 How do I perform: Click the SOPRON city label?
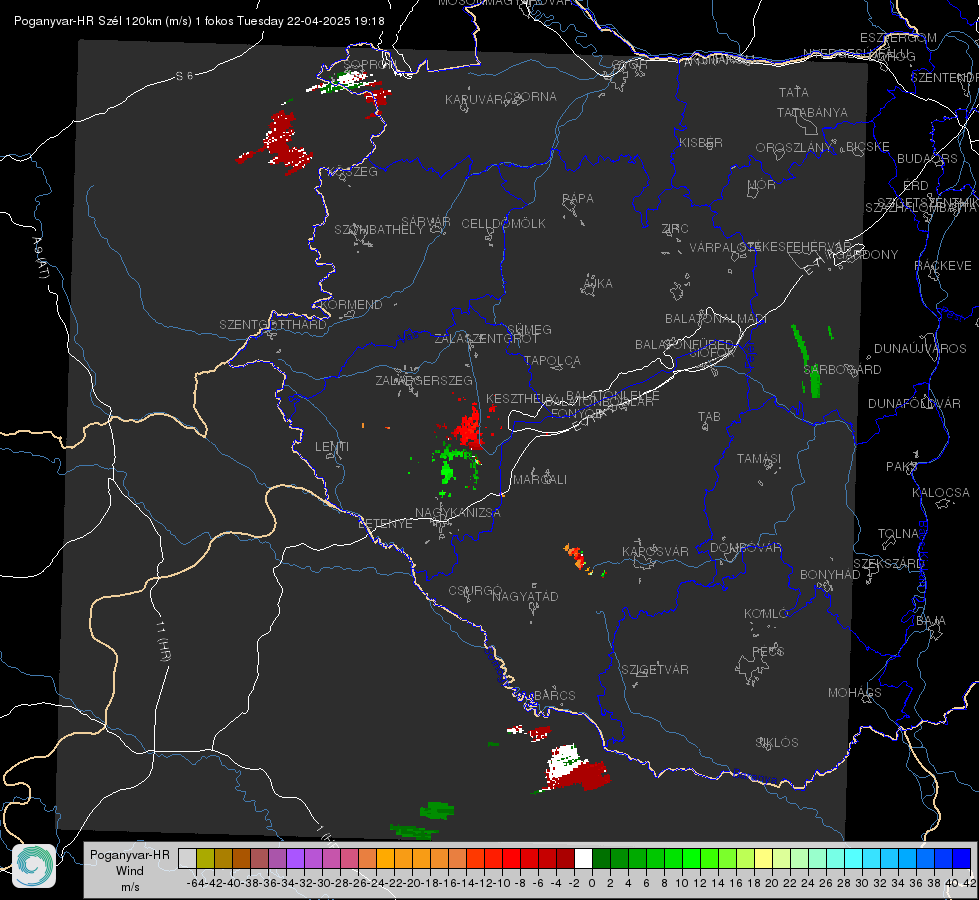(x=370, y=64)
